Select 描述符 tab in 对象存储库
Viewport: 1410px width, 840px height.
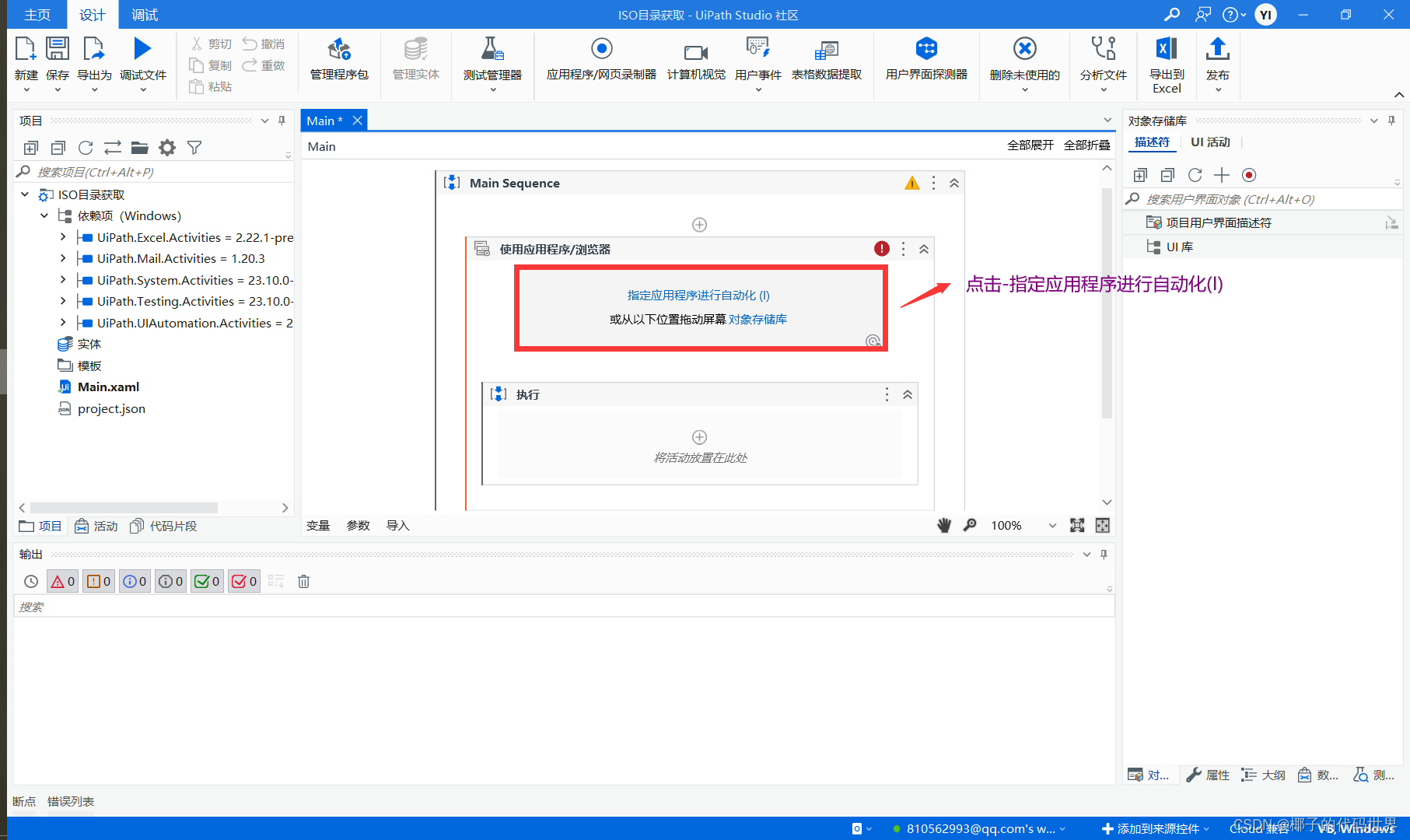tap(1152, 142)
